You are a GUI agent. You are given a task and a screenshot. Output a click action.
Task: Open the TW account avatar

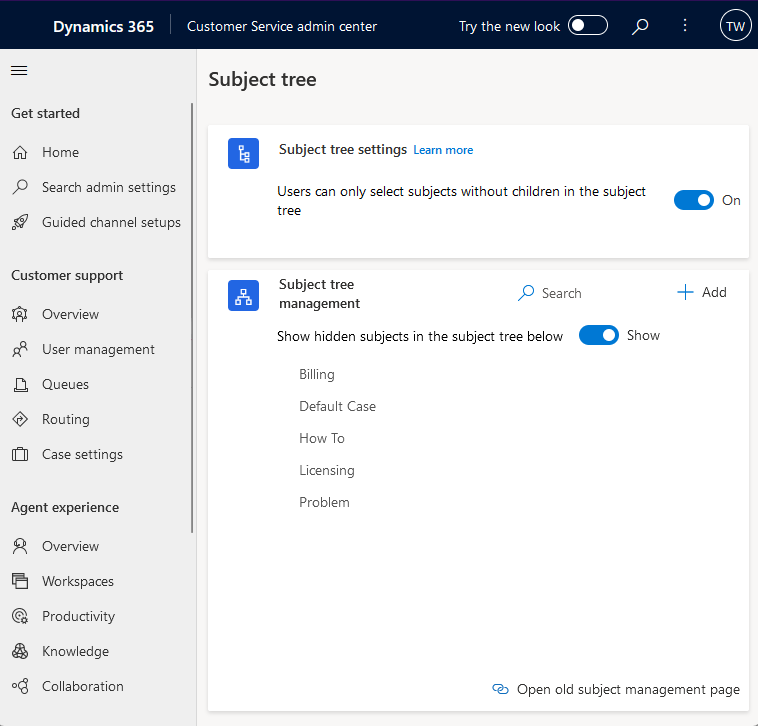735,26
